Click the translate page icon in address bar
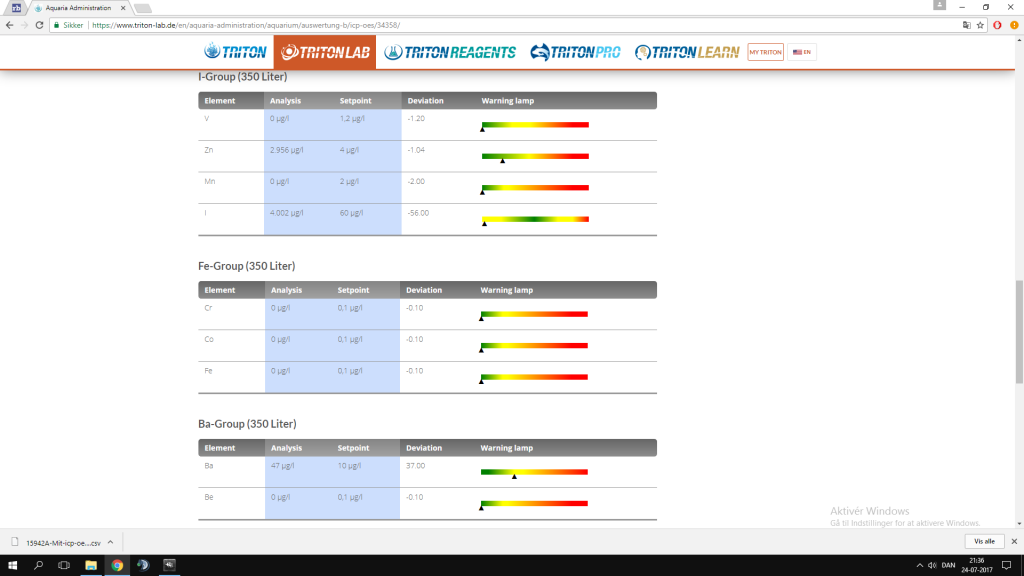Screen dimensions: 1024x576 tap(965, 25)
